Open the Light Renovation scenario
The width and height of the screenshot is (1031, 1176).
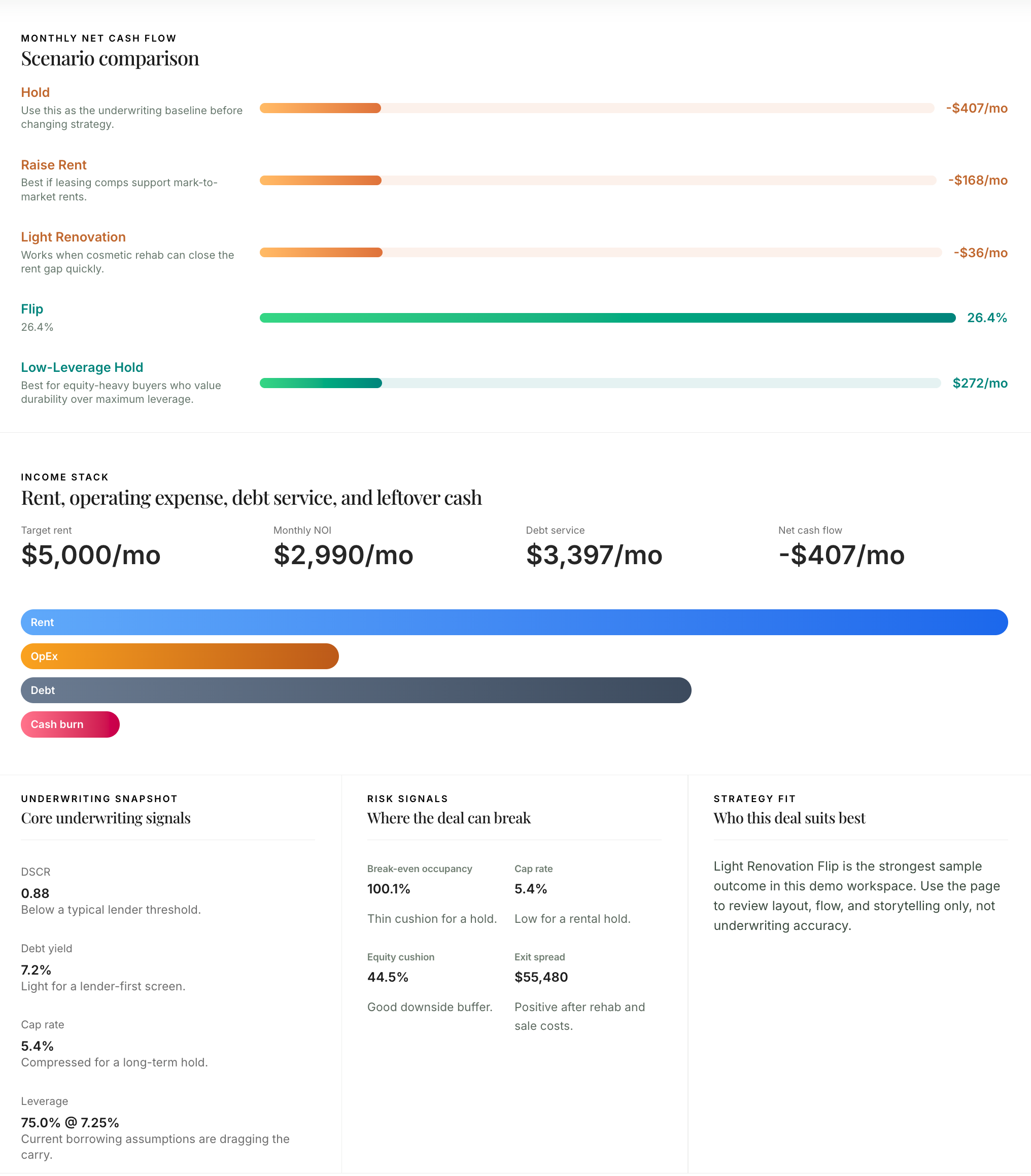click(73, 236)
